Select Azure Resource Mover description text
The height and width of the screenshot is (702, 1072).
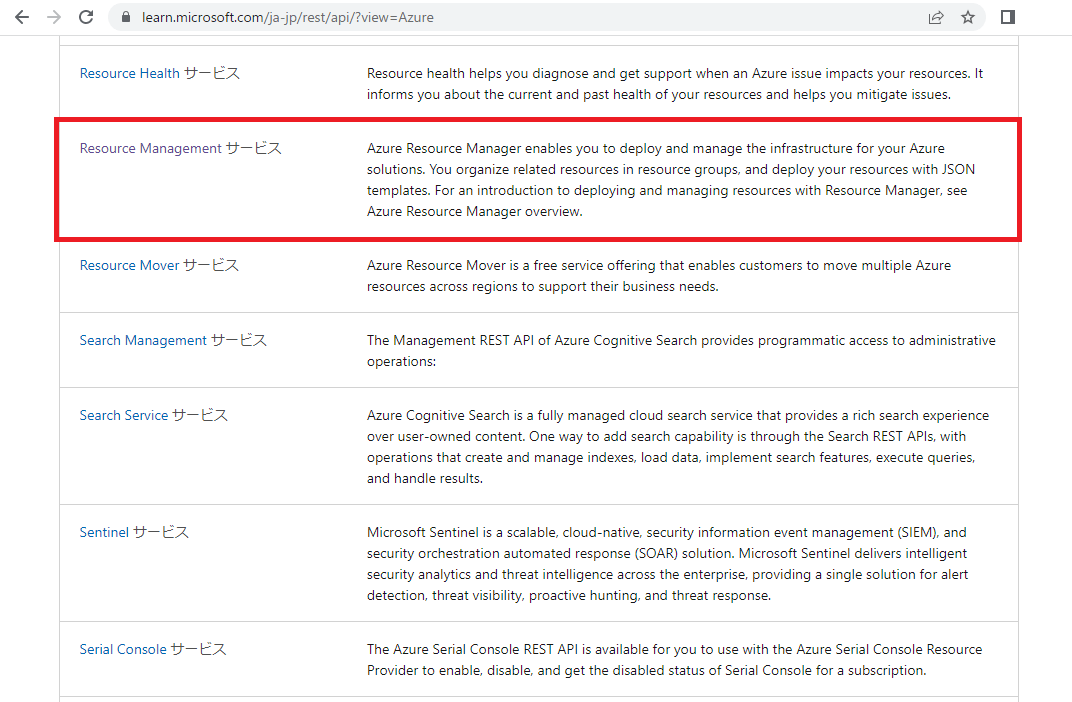(x=659, y=276)
